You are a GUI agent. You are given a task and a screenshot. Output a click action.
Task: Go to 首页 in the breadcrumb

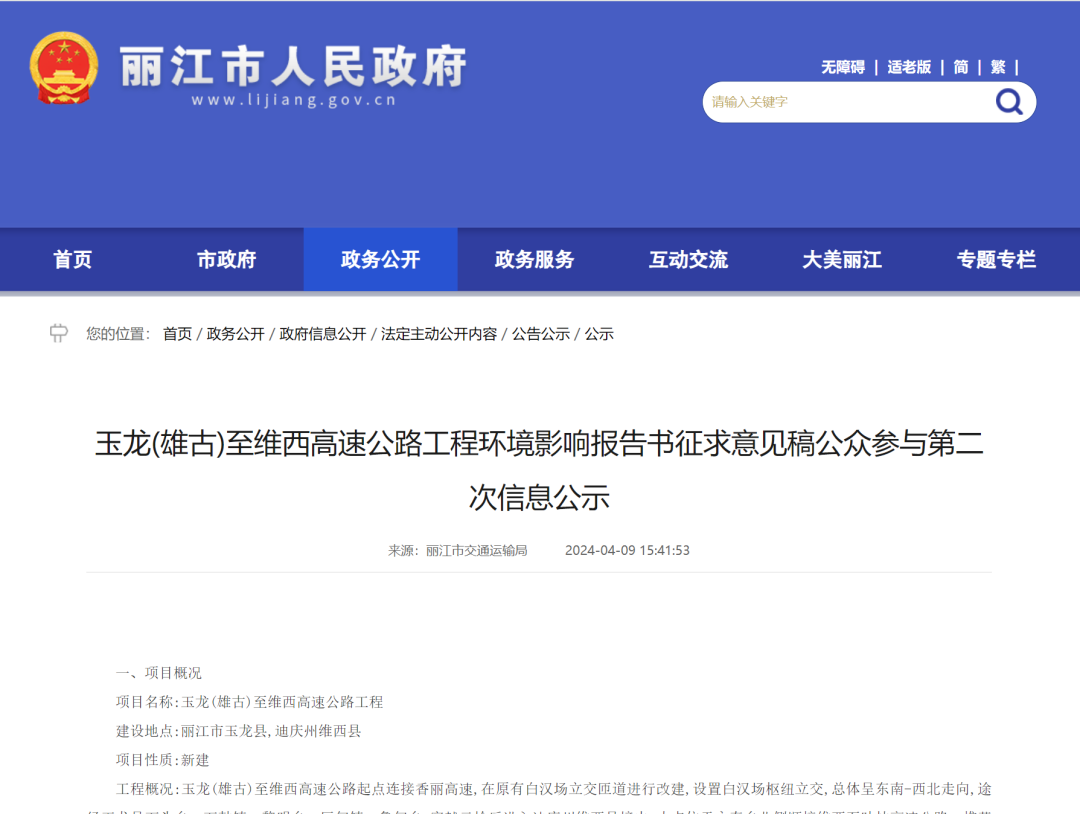177,334
